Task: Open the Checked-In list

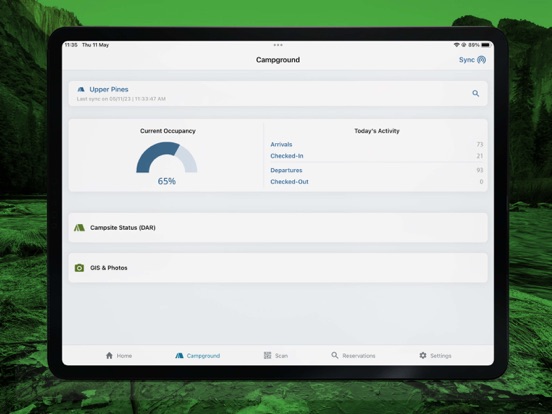Action: click(x=377, y=156)
